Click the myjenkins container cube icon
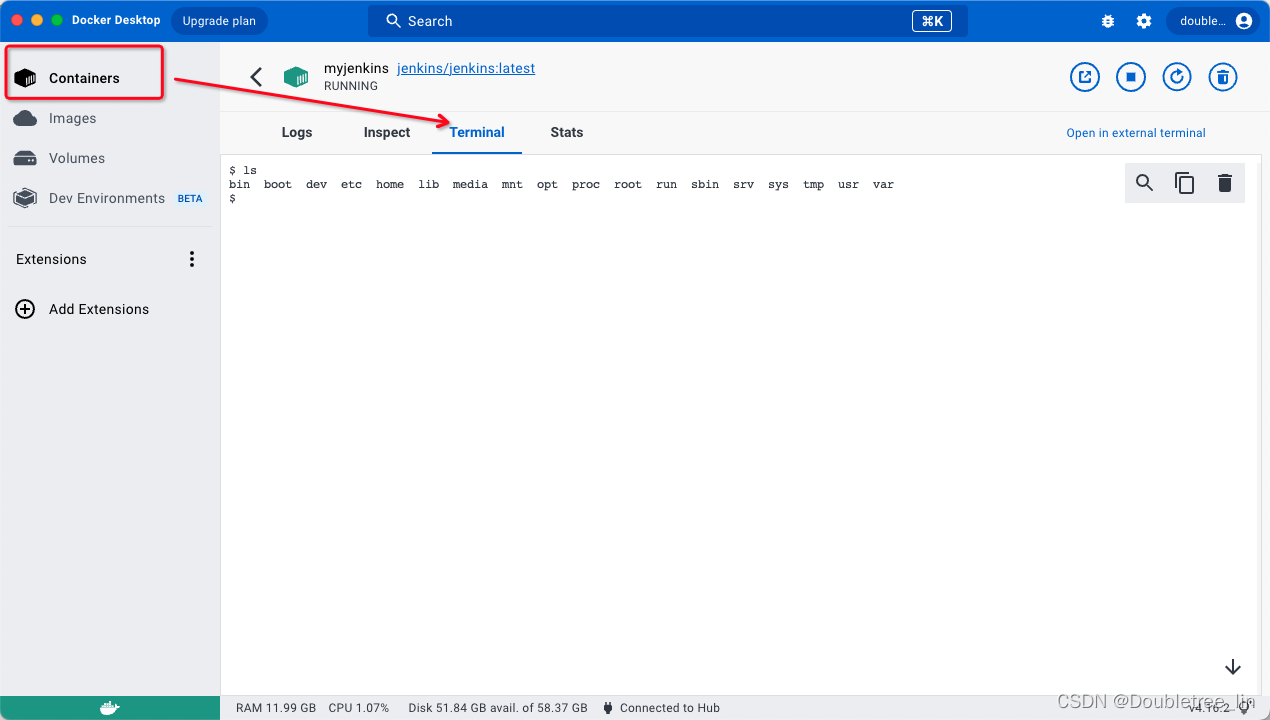Screen dimensions: 1270x720 click(x=296, y=77)
